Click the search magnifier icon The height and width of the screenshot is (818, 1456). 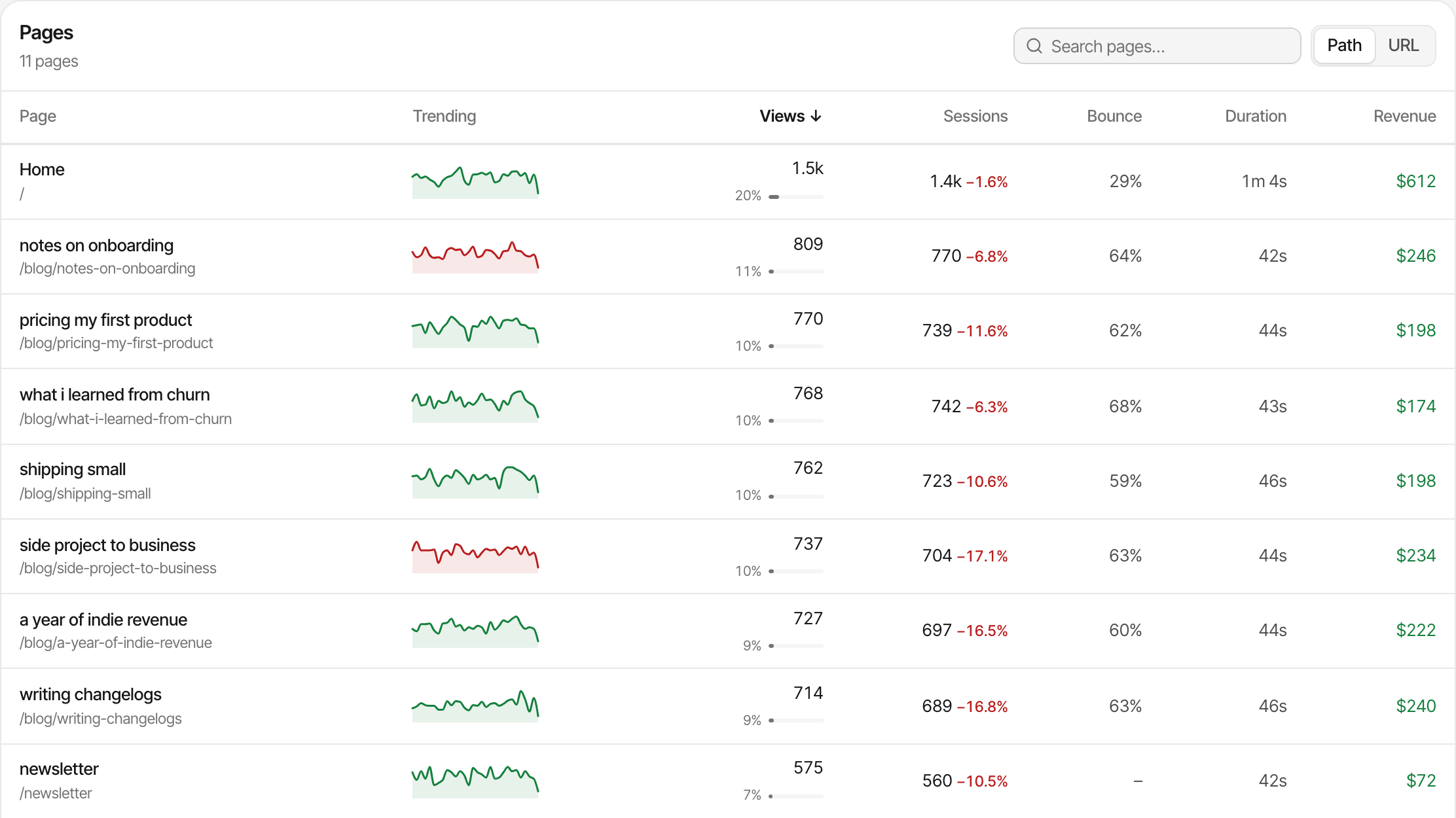point(1034,46)
